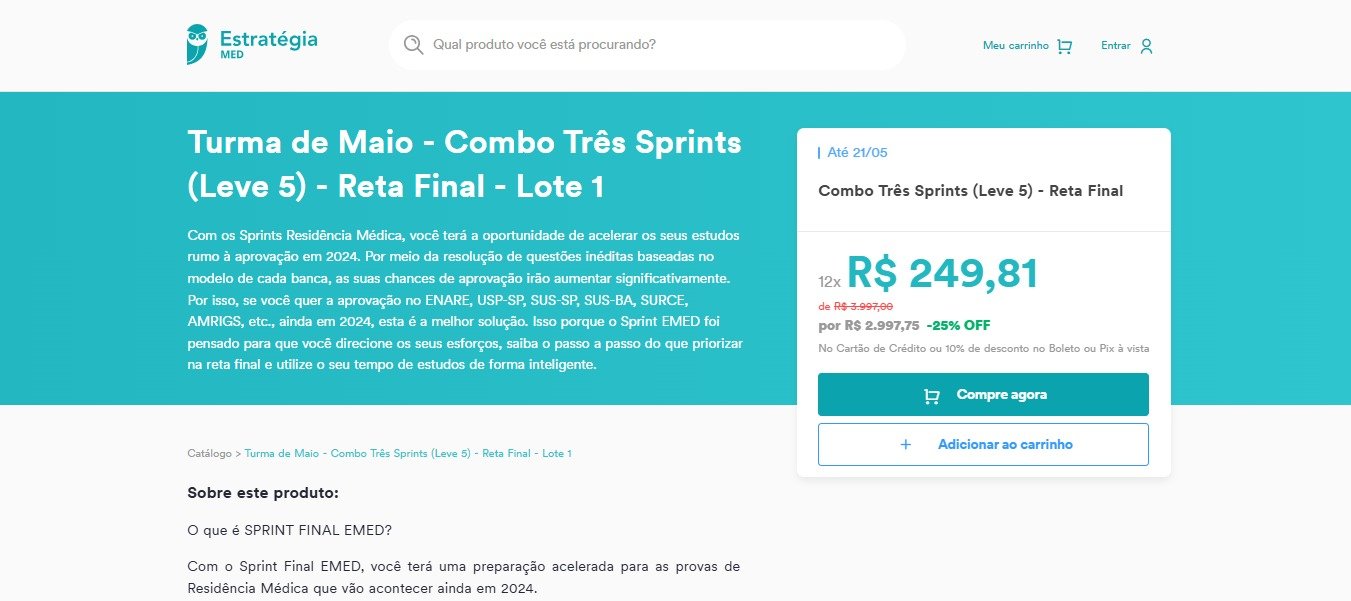Click the Entrar login link
The height and width of the screenshot is (601, 1351).
click(1127, 46)
